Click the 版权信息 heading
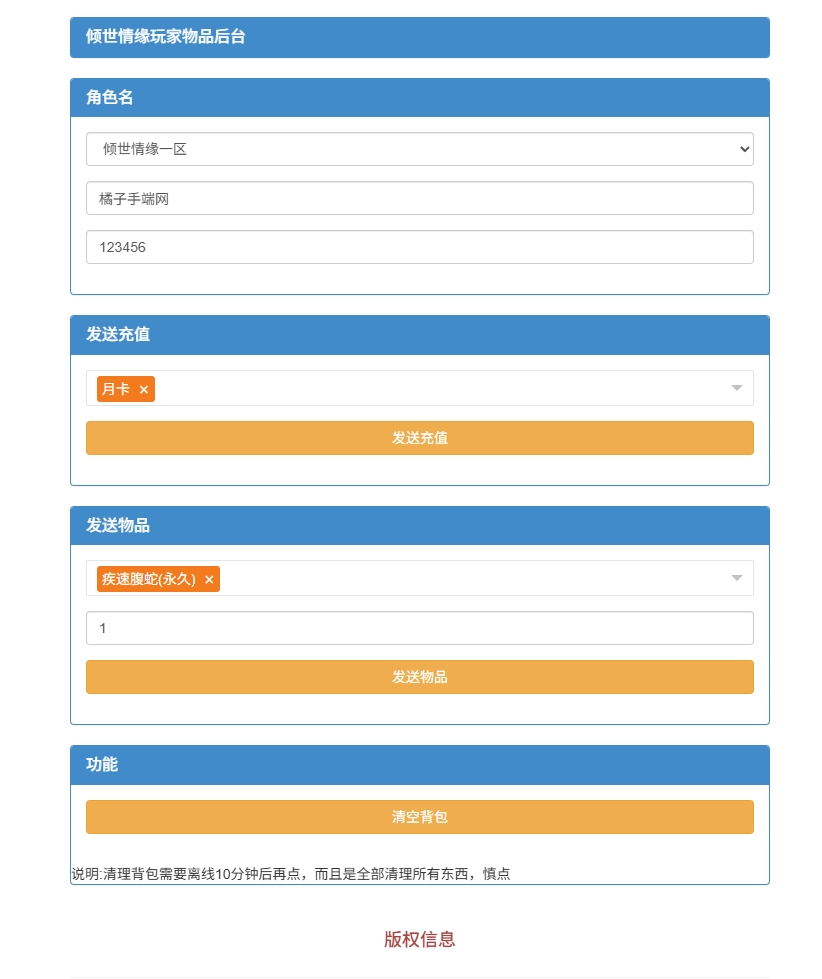 (x=419, y=939)
